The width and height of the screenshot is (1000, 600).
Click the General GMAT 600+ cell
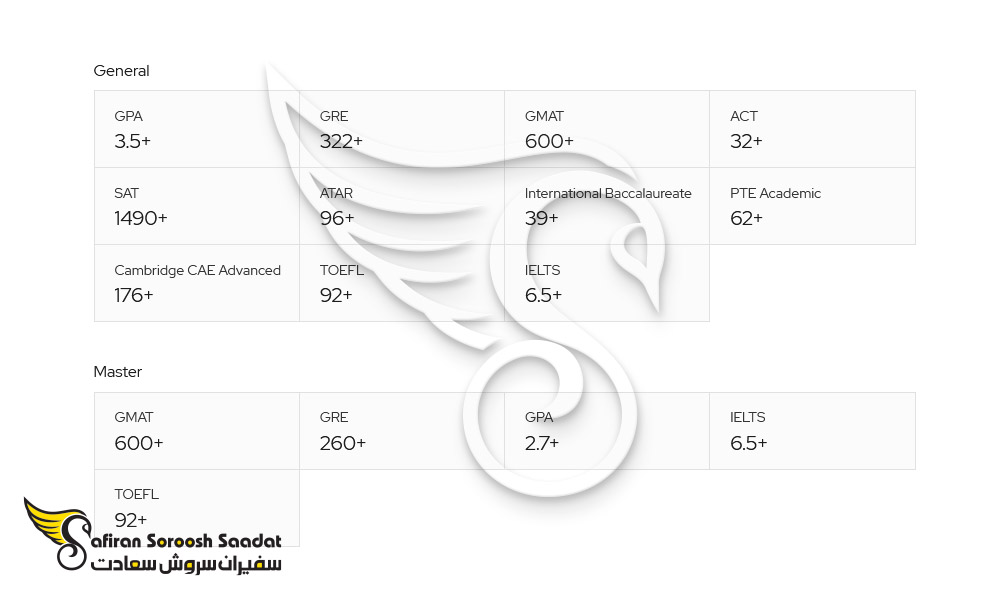point(607,129)
